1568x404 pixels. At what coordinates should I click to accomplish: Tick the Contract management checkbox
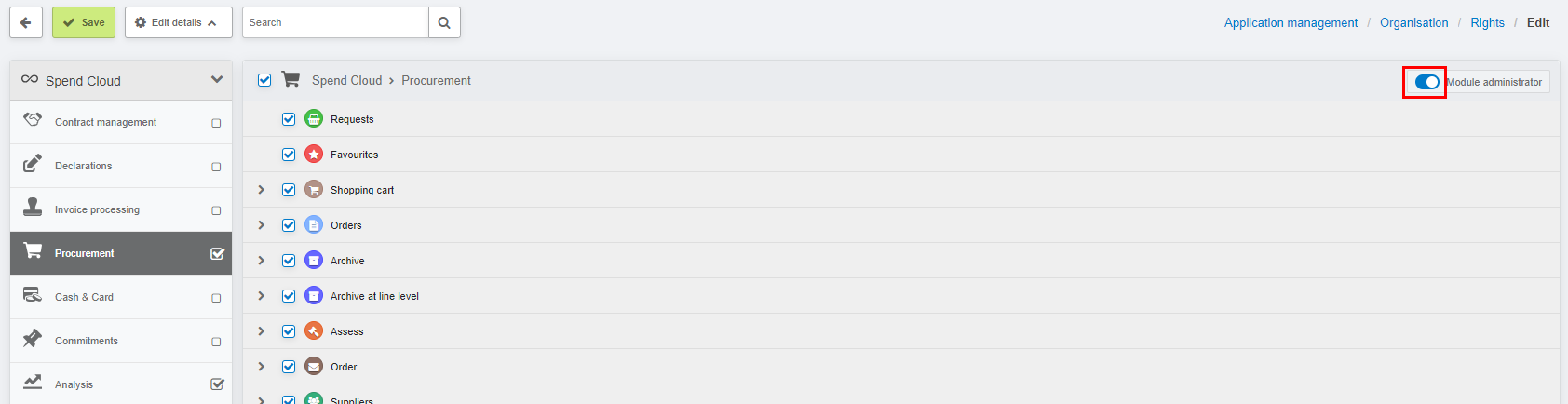(x=216, y=123)
